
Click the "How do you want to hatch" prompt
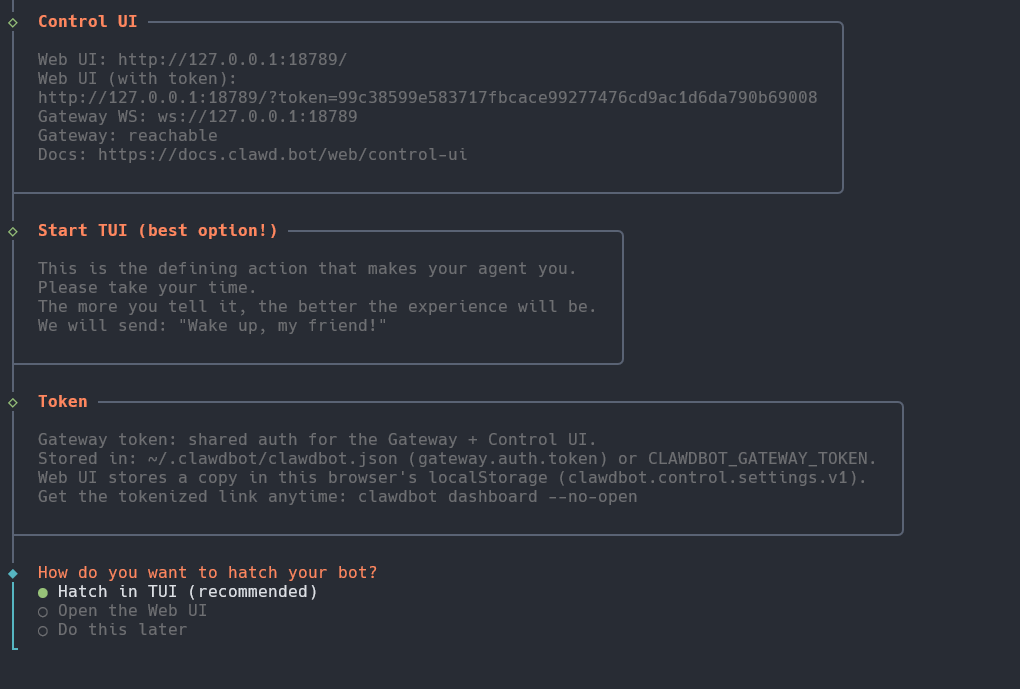207,573
